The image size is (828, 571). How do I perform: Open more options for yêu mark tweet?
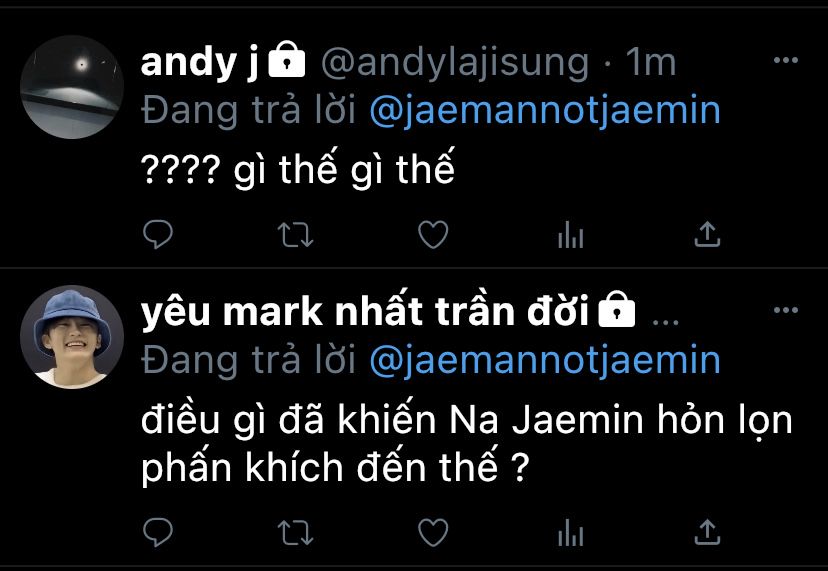point(785,310)
